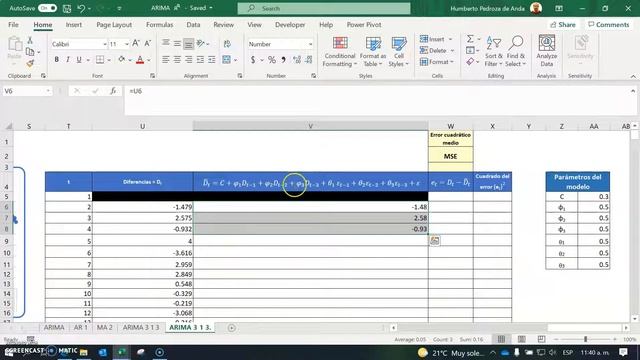The height and width of the screenshot is (360, 640).
Task: Click the AutoSum sigma icon
Action: pyautogui.click(x=470, y=39)
